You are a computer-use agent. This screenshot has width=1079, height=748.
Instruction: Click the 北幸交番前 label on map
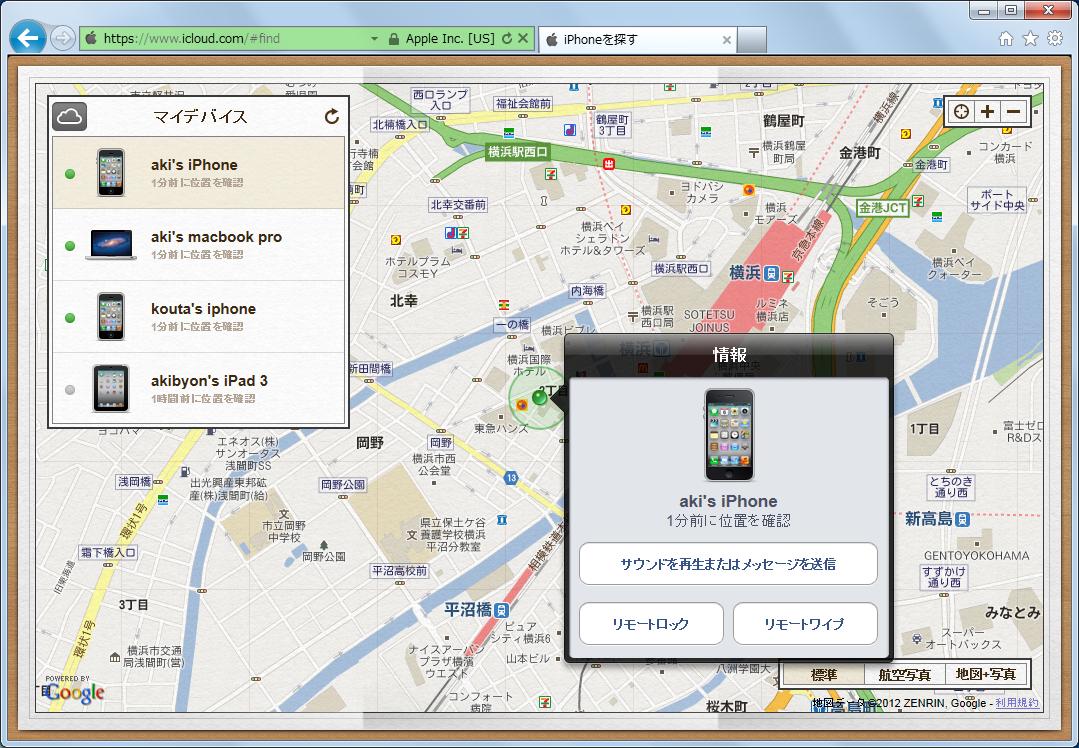coord(458,204)
